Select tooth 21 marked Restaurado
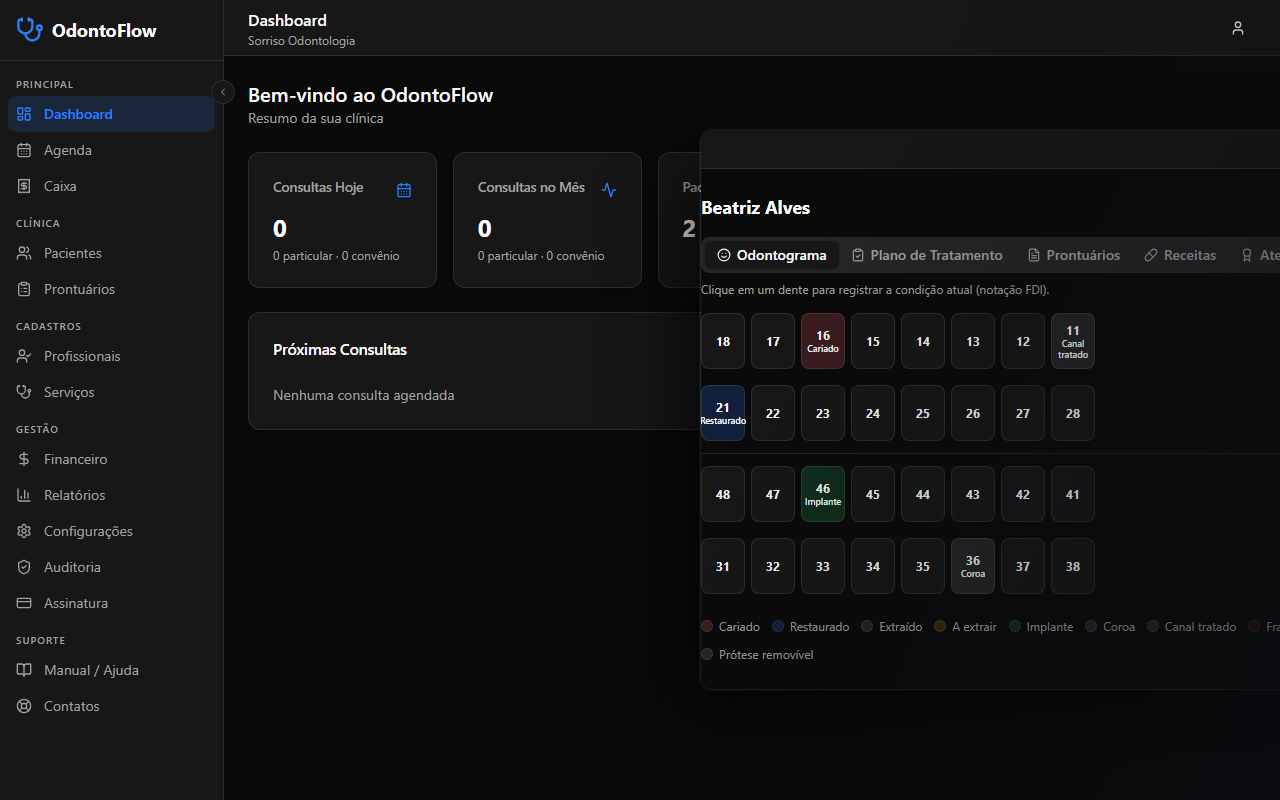The height and width of the screenshot is (800, 1280). (723, 413)
